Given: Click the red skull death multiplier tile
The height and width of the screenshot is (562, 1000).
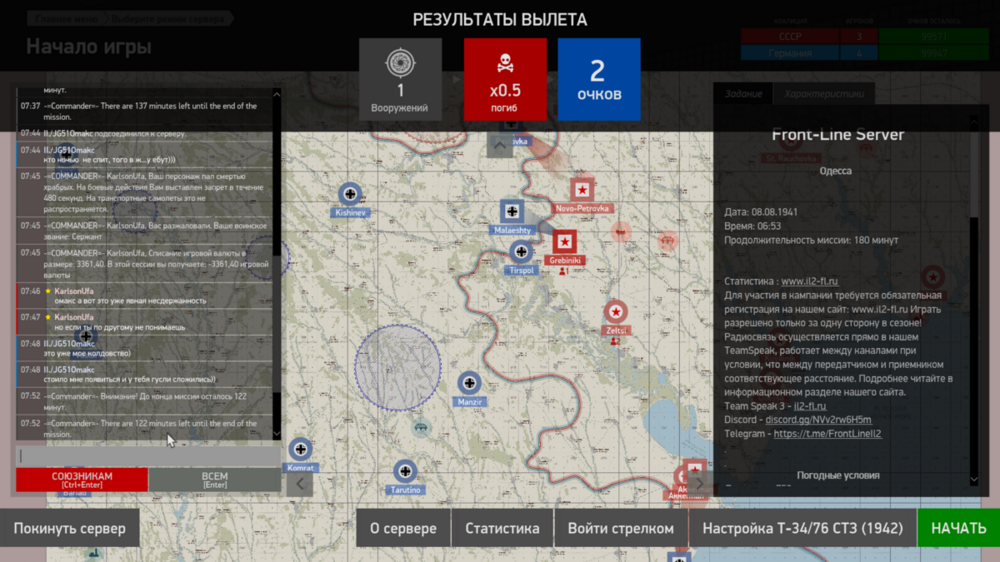Looking at the screenshot, I should 505,79.
